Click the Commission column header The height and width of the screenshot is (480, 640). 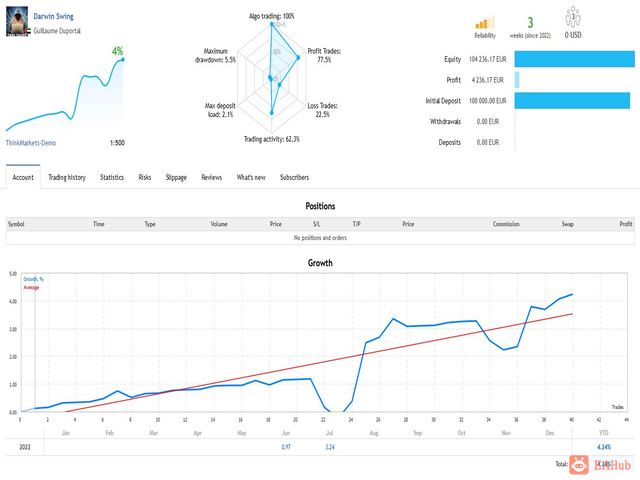click(506, 224)
